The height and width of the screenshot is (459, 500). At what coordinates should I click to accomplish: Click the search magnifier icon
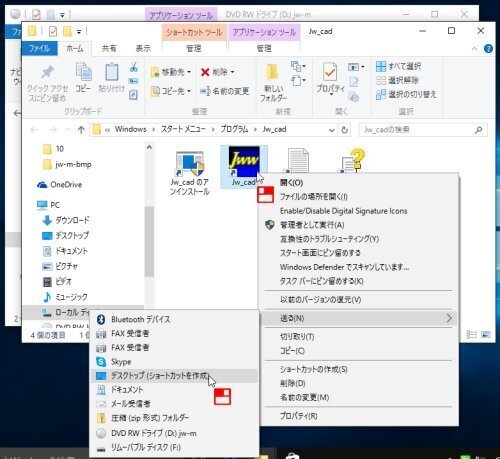pos(478,130)
